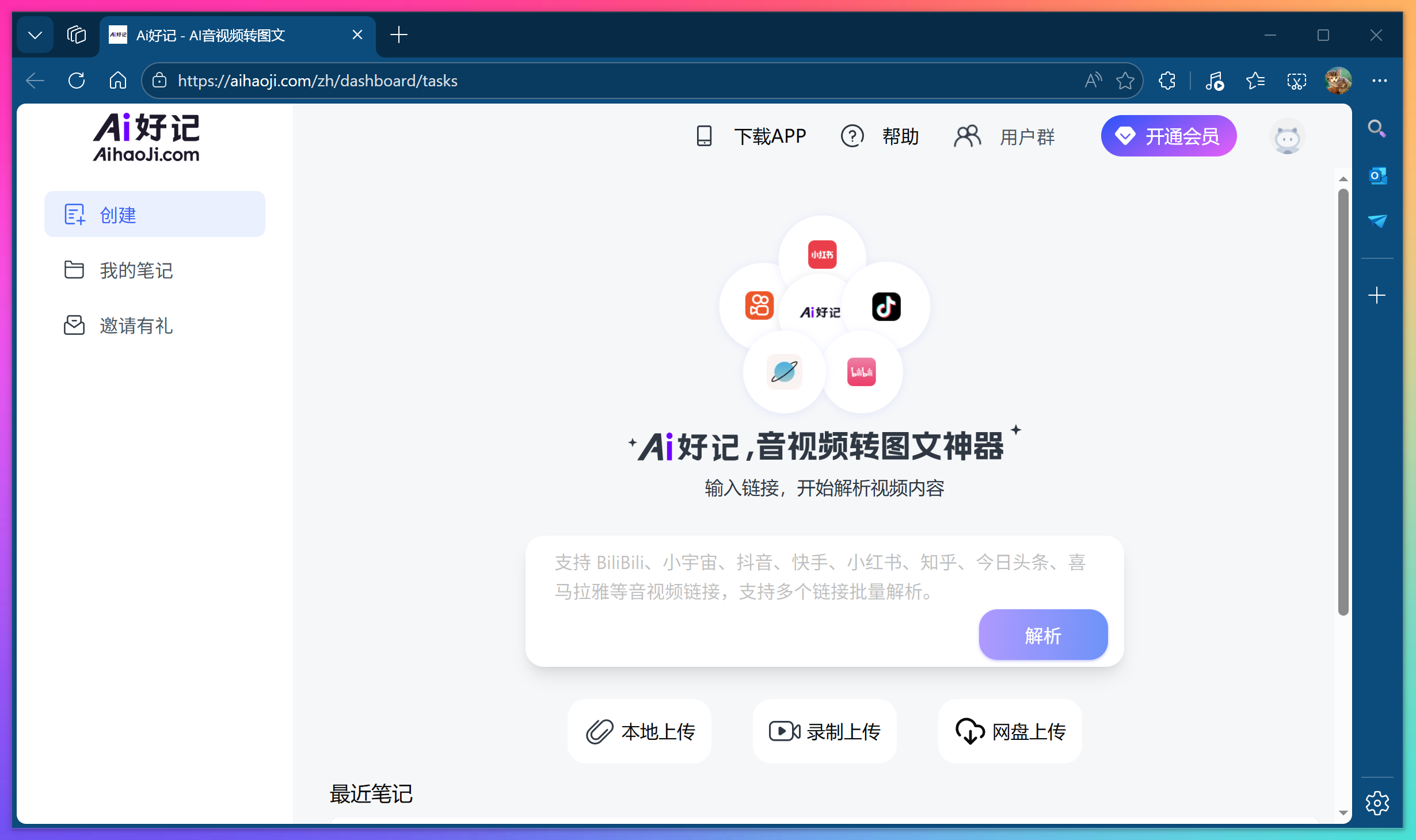The height and width of the screenshot is (840, 1416).
Task: Open the tab actions workspace icon
Action: (77, 35)
